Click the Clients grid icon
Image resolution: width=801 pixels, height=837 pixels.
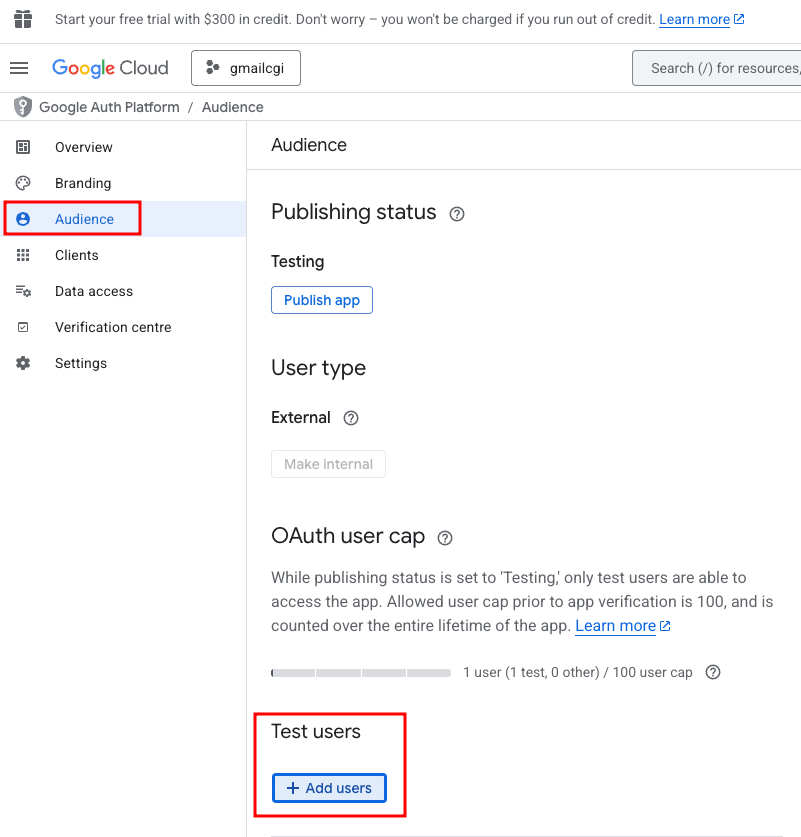[x=23, y=255]
